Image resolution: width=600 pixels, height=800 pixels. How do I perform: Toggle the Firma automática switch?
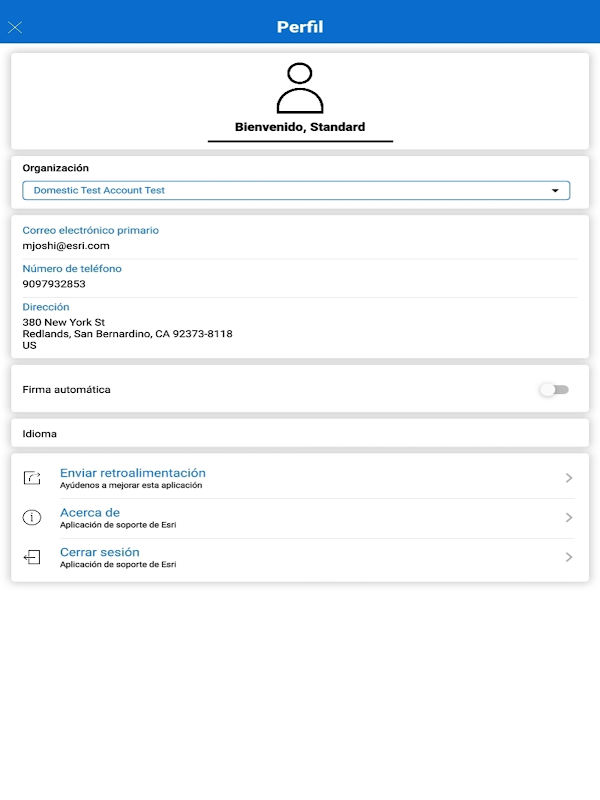(x=555, y=390)
